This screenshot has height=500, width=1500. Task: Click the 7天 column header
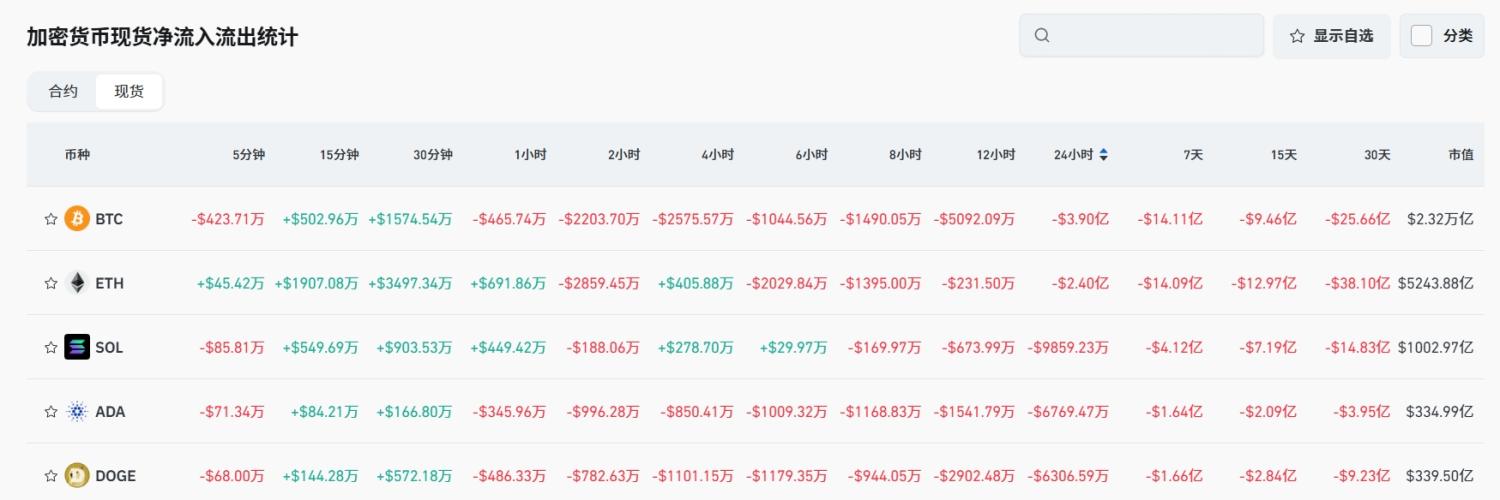[x=1193, y=155]
